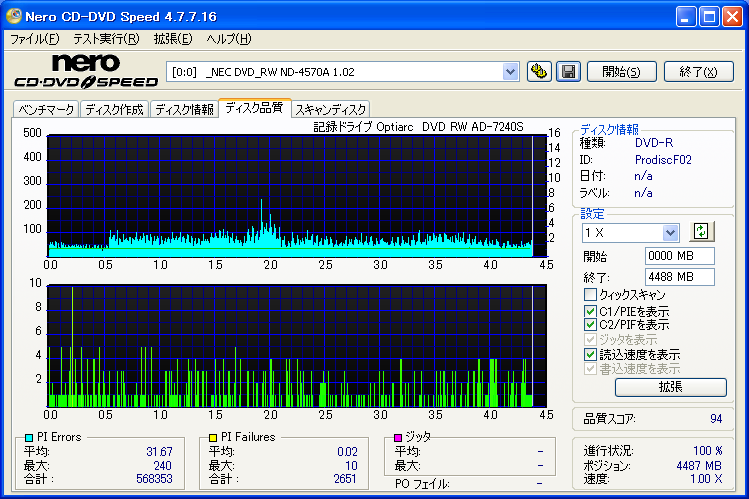The height and width of the screenshot is (499, 749).
Task: Close the Nero CD-DVD Speed window
Action: click(x=732, y=17)
